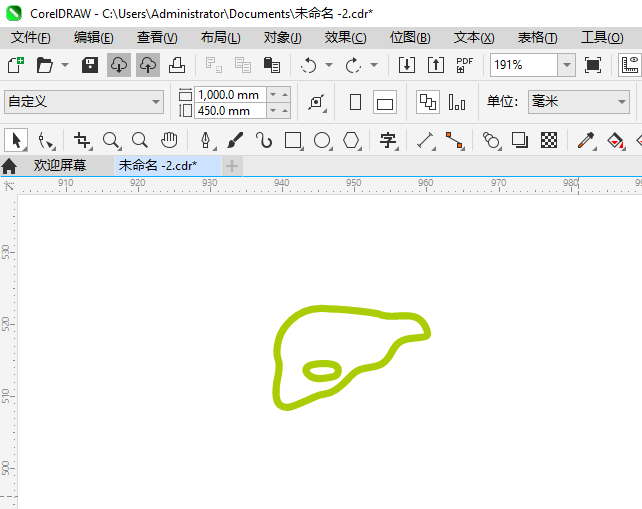Open the units dropdown
This screenshot has height=509, width=642.
click(x=579, y=102)
